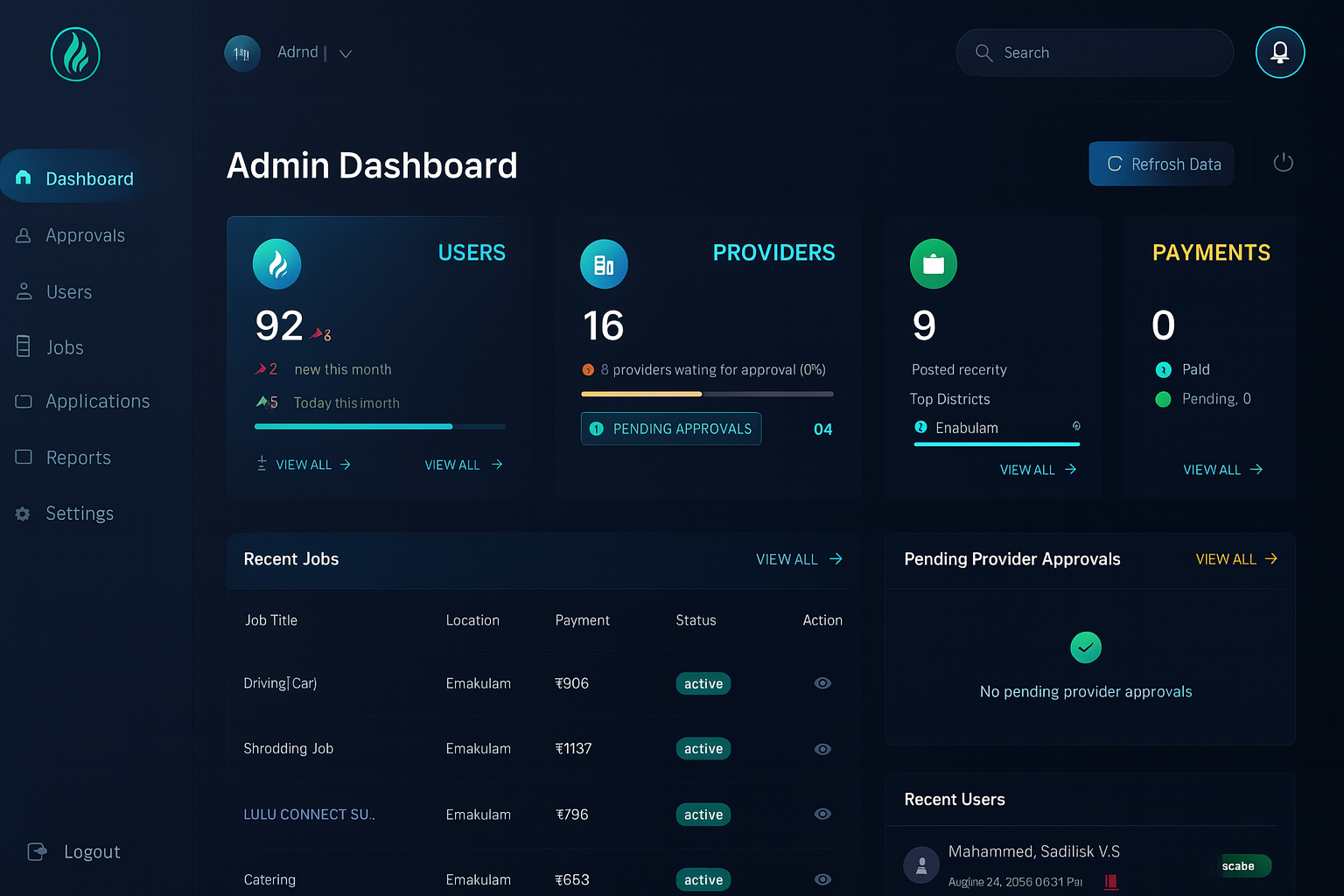Image resolution: width=1344 pixels, height=896 pixels.
Task: Click the Logout arrow icon
Action: 37,850
